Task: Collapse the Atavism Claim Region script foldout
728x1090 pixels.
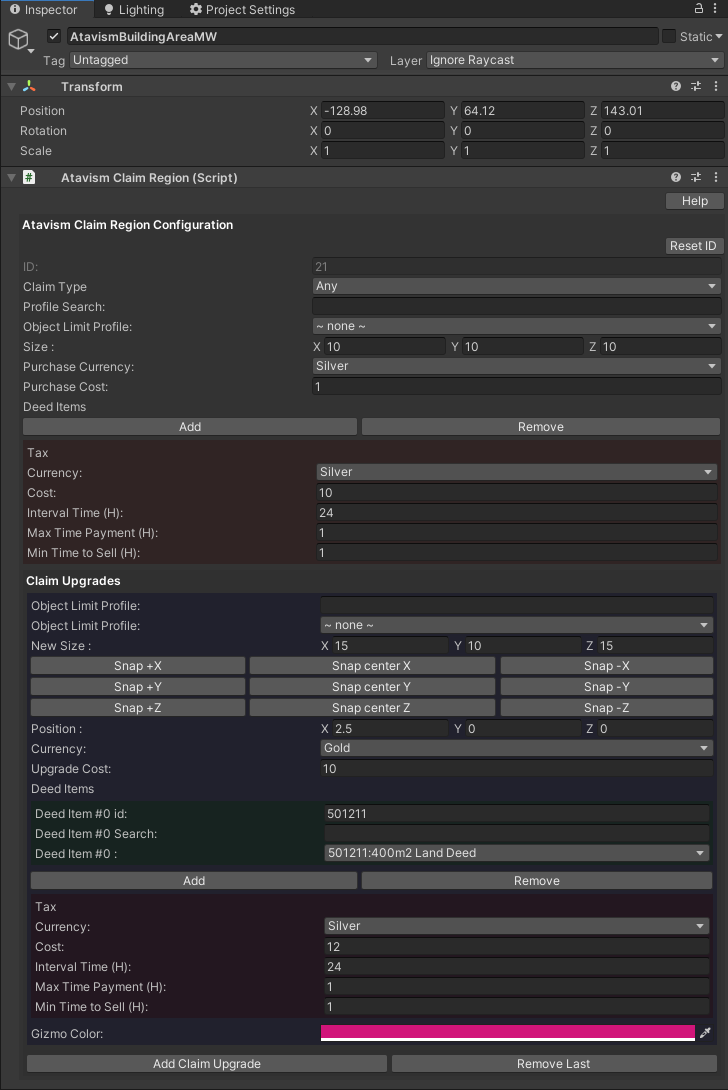Action: click(x=11, y=177)
